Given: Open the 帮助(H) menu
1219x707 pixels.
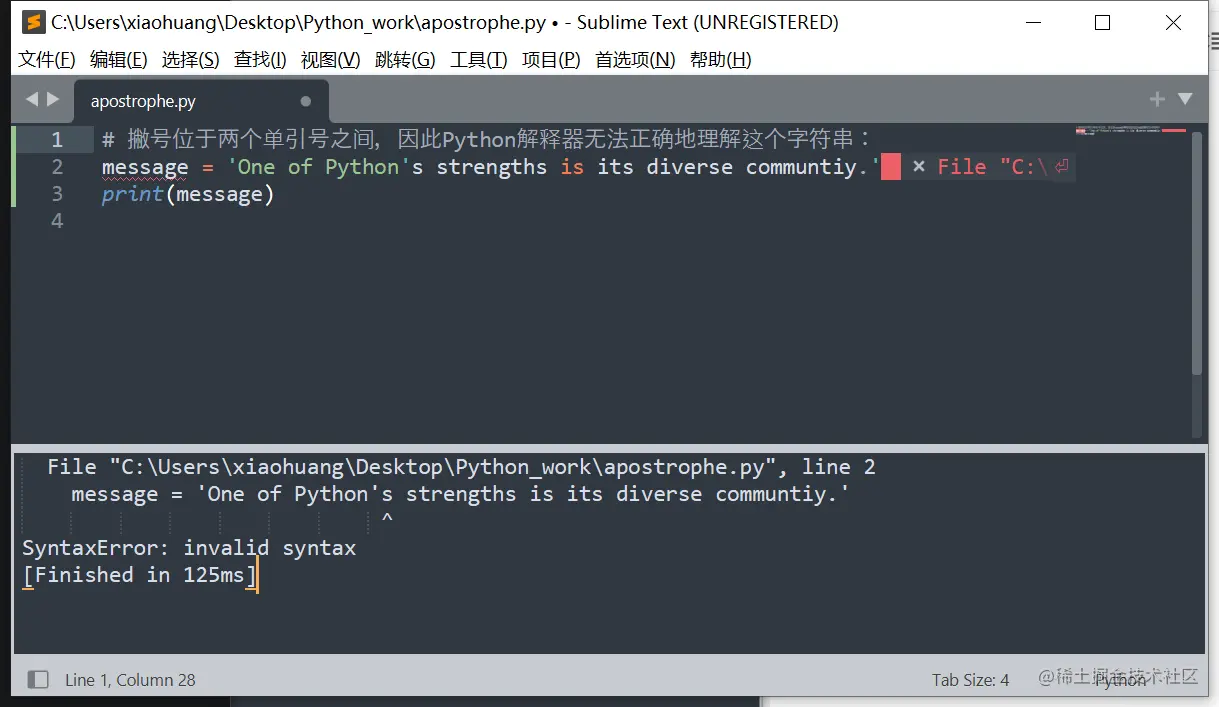Looking at the screenshot, I should [x=720, y=60].
